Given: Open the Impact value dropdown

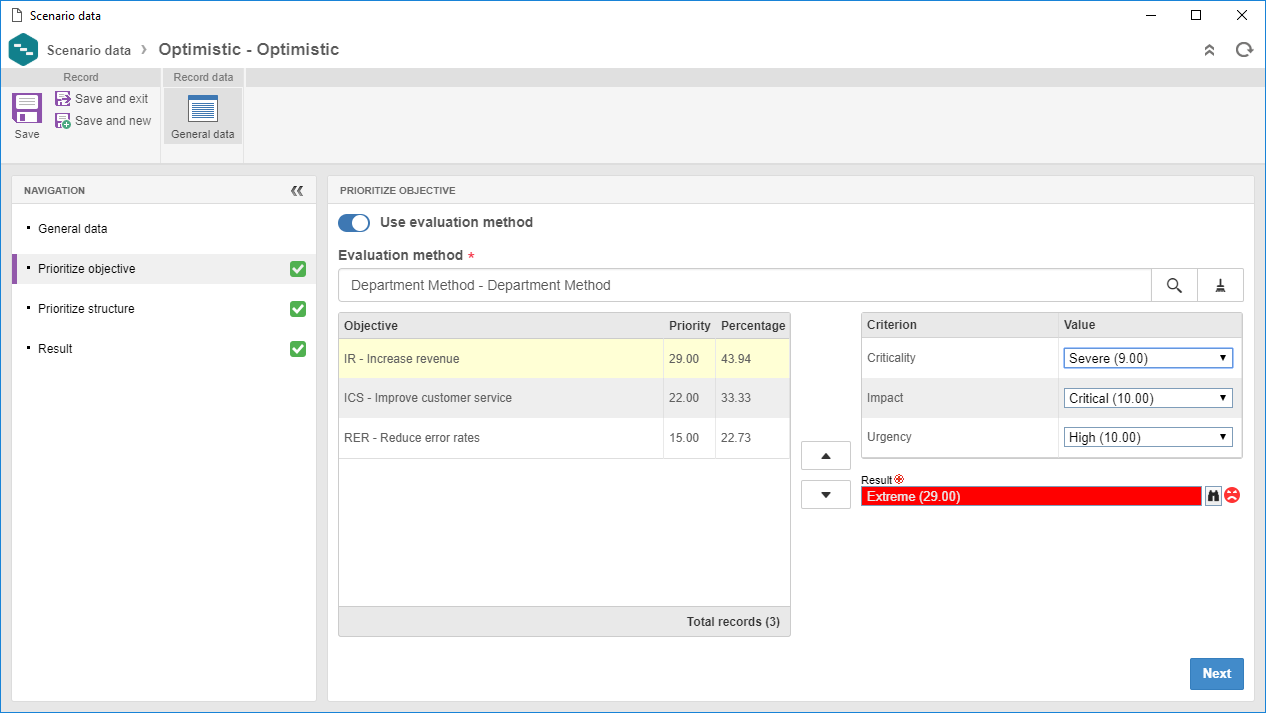Looking at the screenshot, I should (x=1148, y=398).
